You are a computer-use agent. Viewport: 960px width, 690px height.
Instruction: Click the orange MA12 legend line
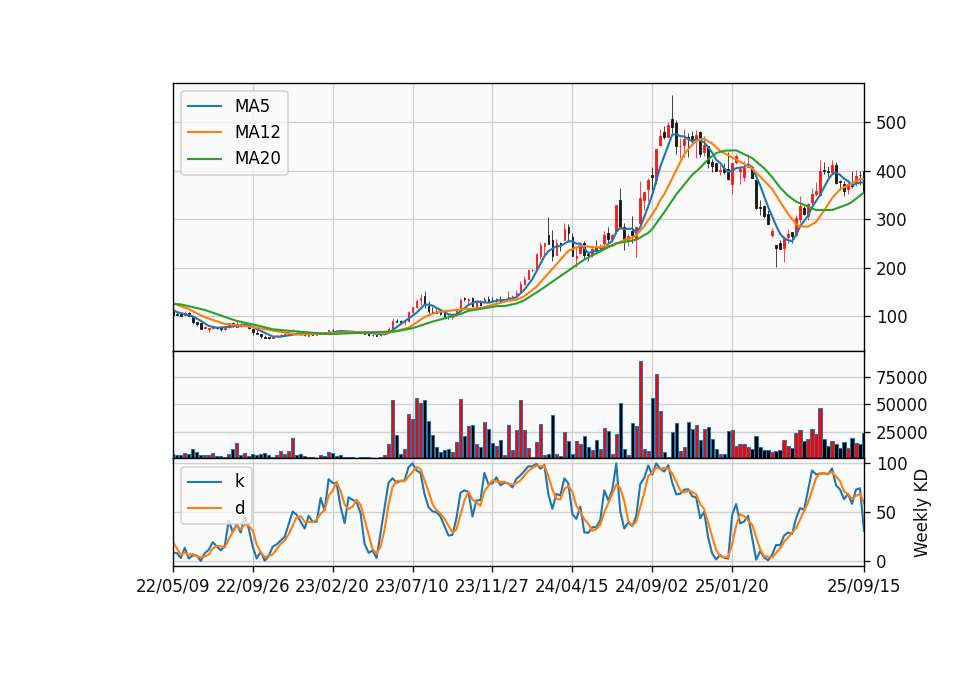pos(204,132)
